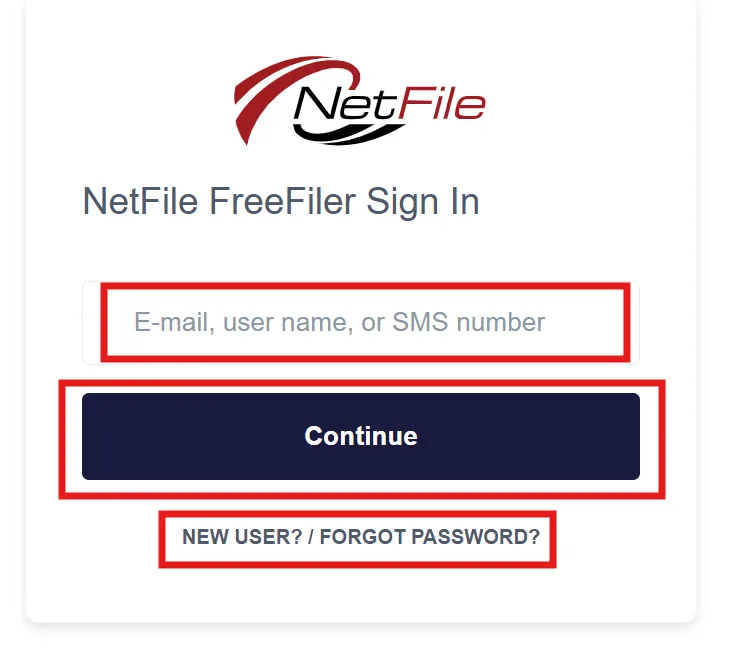This screenshot has height=668, width=735.
Task: Activate the e-mail entry text box
Action: tap(360, 323)
